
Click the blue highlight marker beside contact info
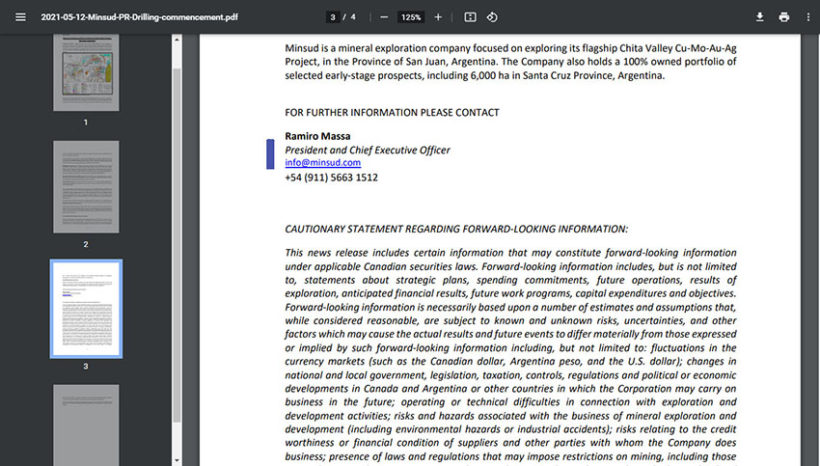coord(270,154)
